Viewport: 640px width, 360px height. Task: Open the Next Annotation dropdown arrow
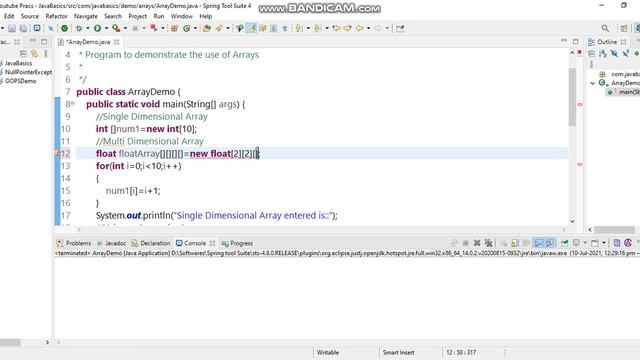(308, 28)
